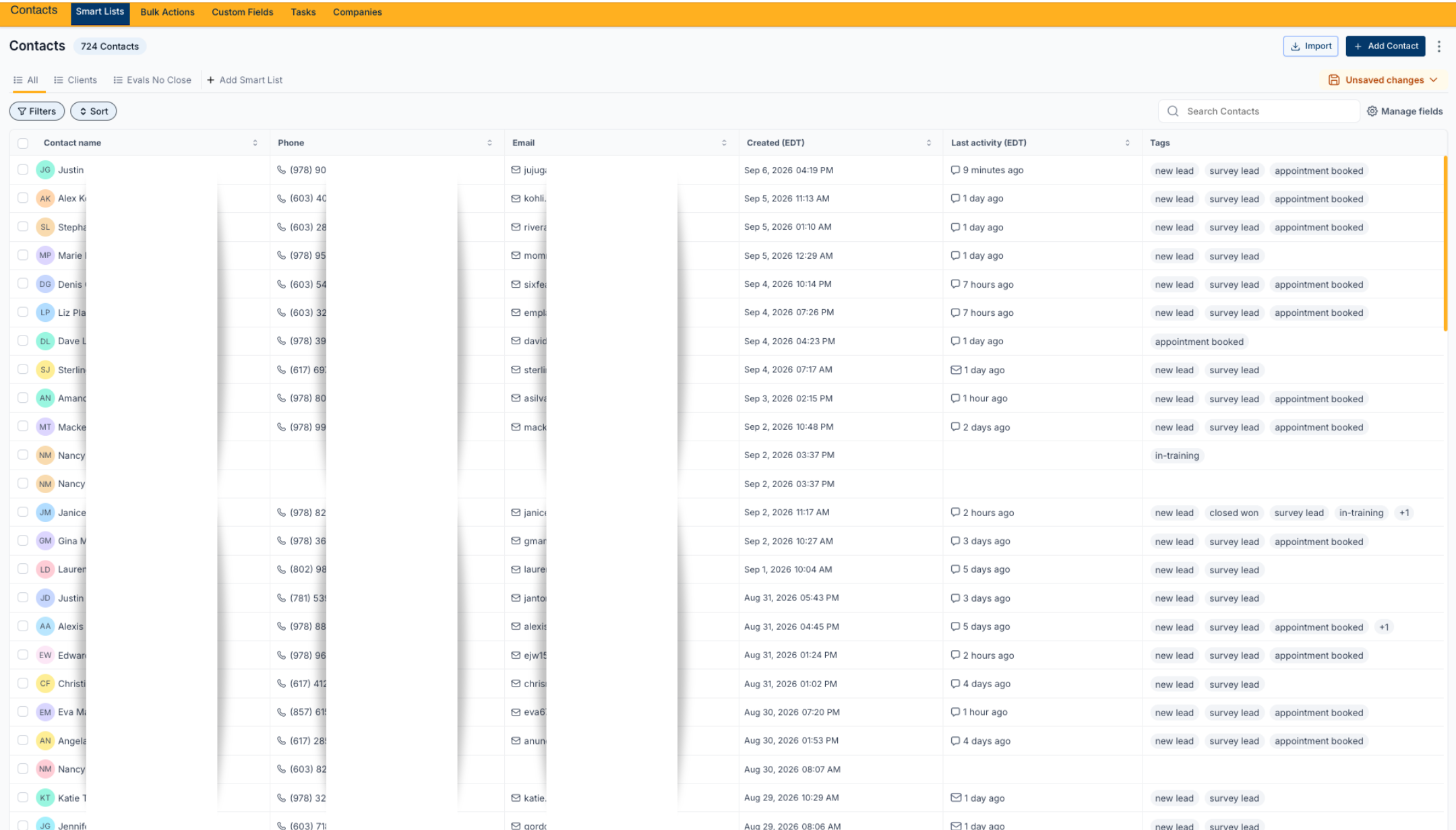Click the +1 tag overflow in Janice's row

1404,513
